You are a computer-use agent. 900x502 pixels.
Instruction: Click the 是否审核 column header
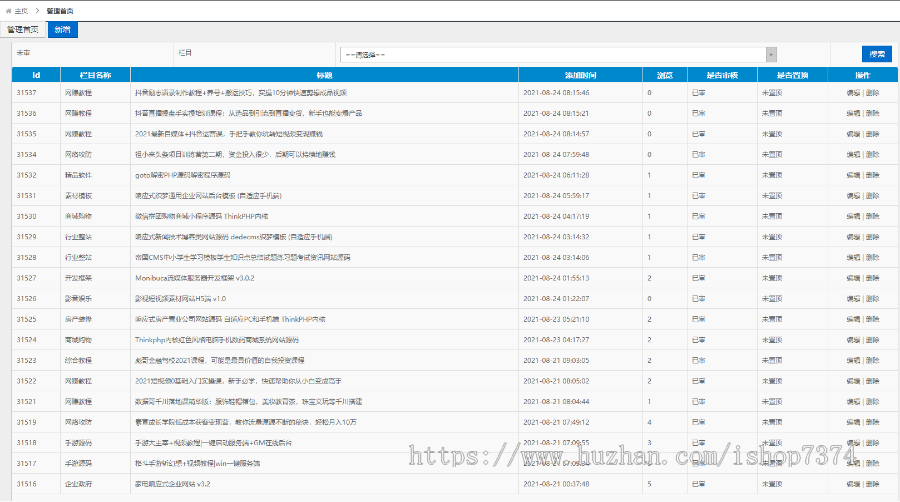pyautogui.click(x=722, y=75)
